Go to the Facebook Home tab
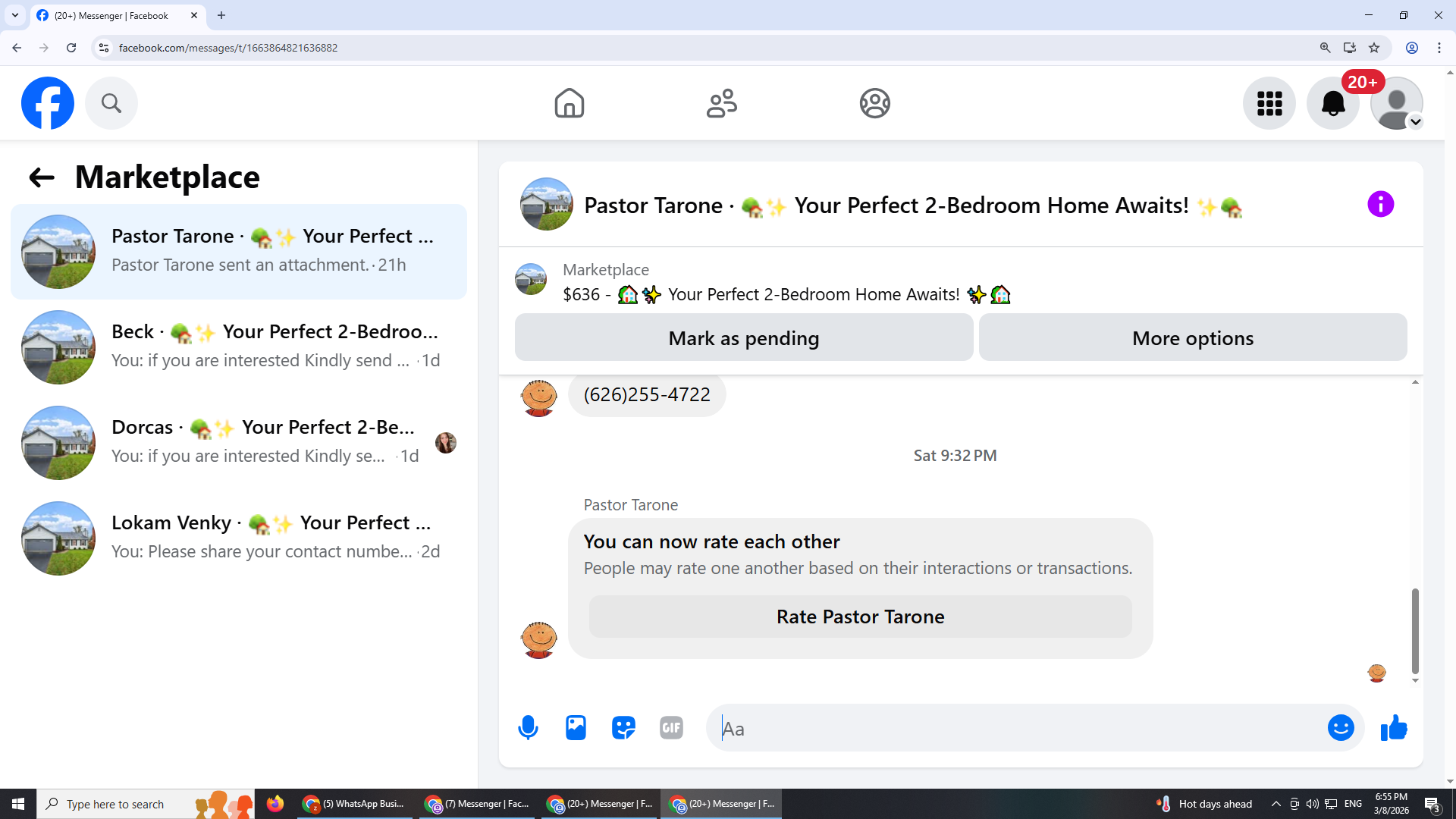This screenshot has width=1456, height=819. point(569,103)
